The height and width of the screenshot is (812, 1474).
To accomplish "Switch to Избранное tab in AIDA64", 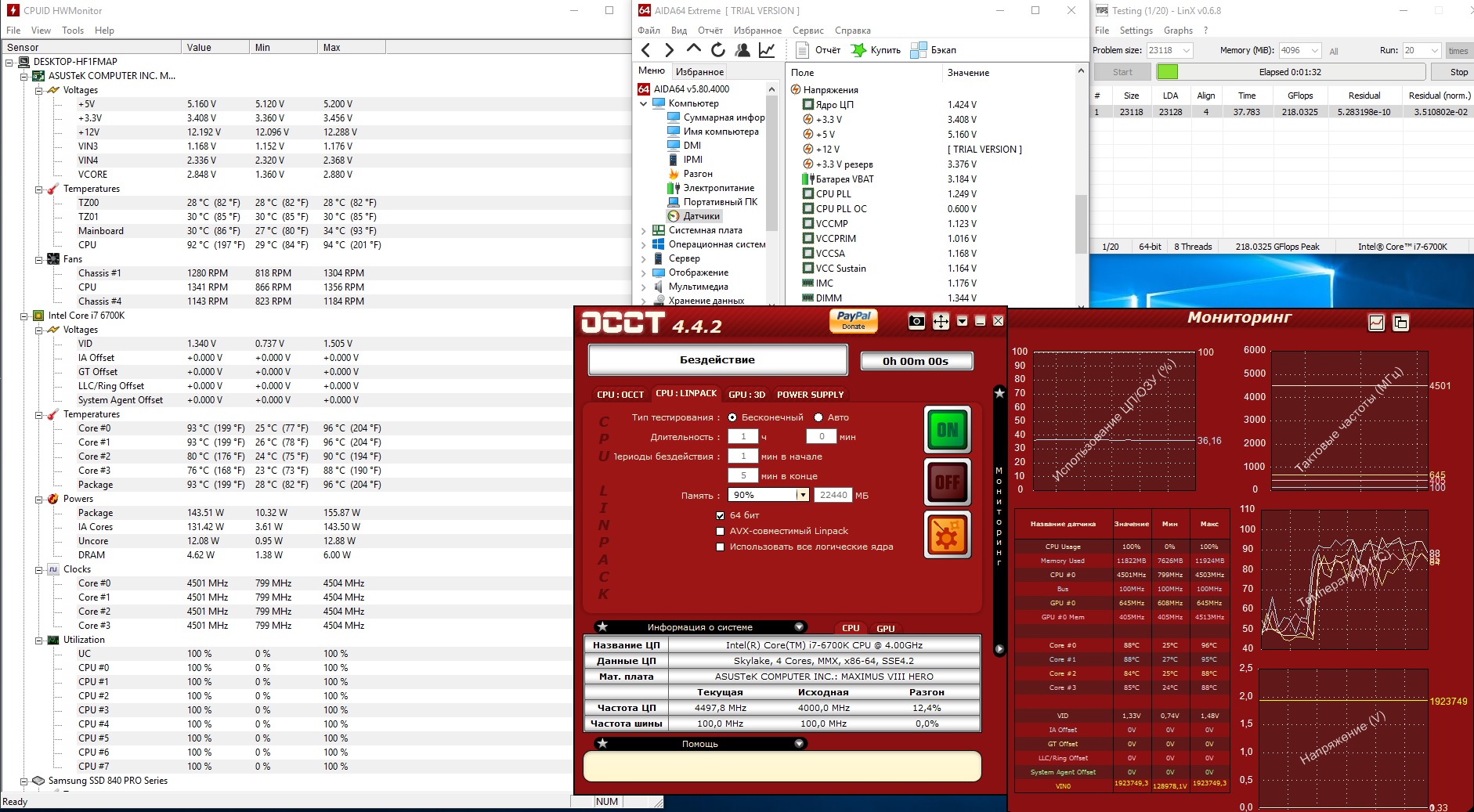I will click(x=699, y=71).
